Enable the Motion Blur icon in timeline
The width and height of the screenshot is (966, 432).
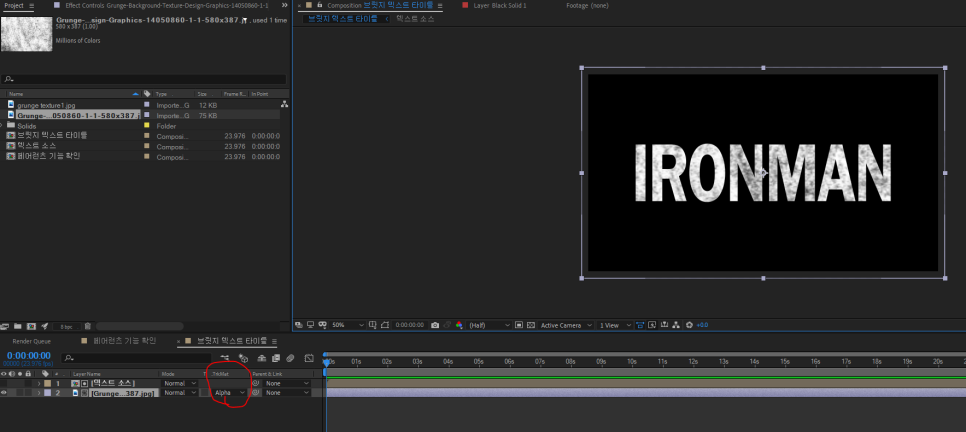click(x=290, y=357)
